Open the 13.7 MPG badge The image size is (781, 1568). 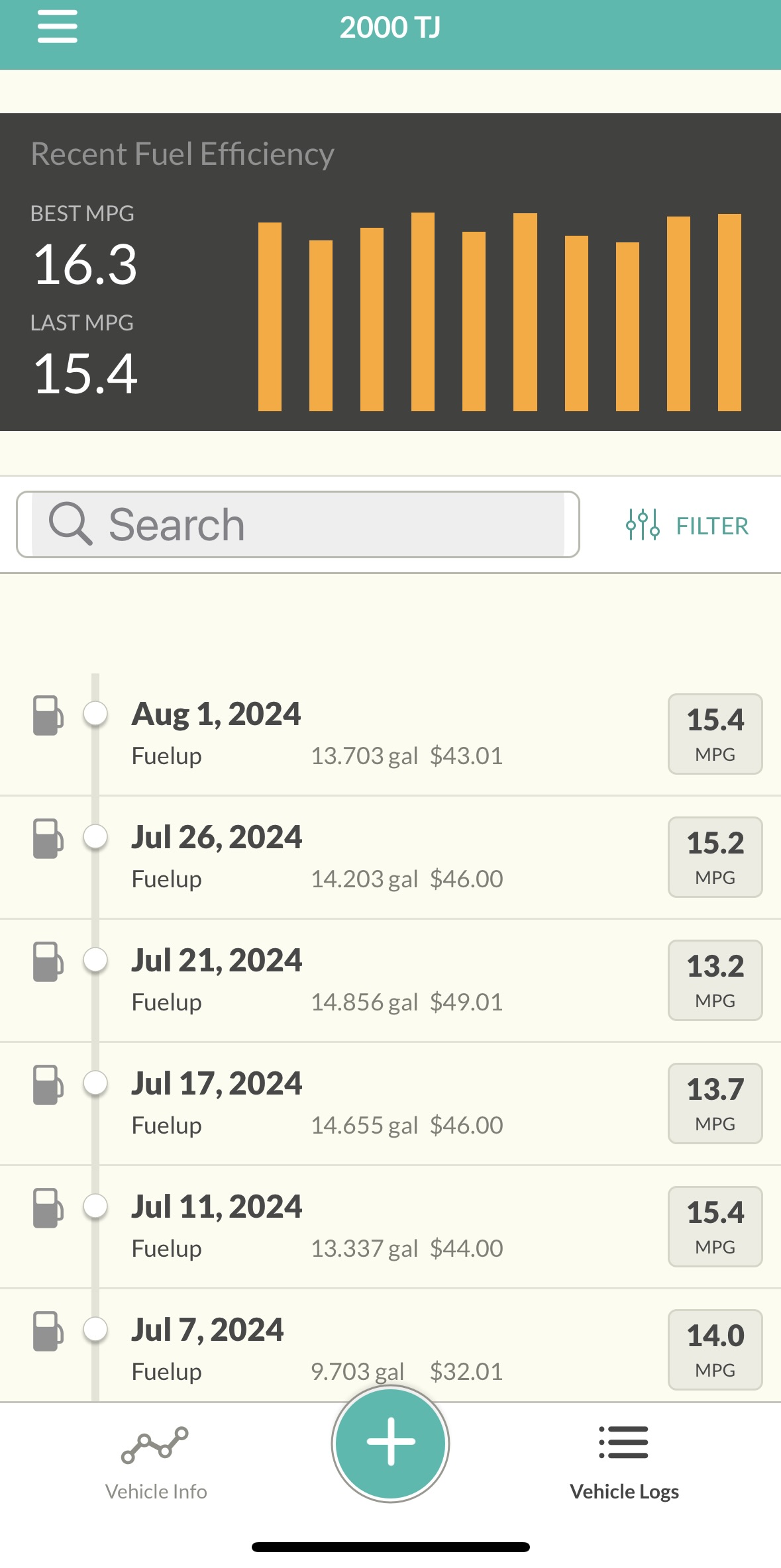click(x=715, y=1103)
